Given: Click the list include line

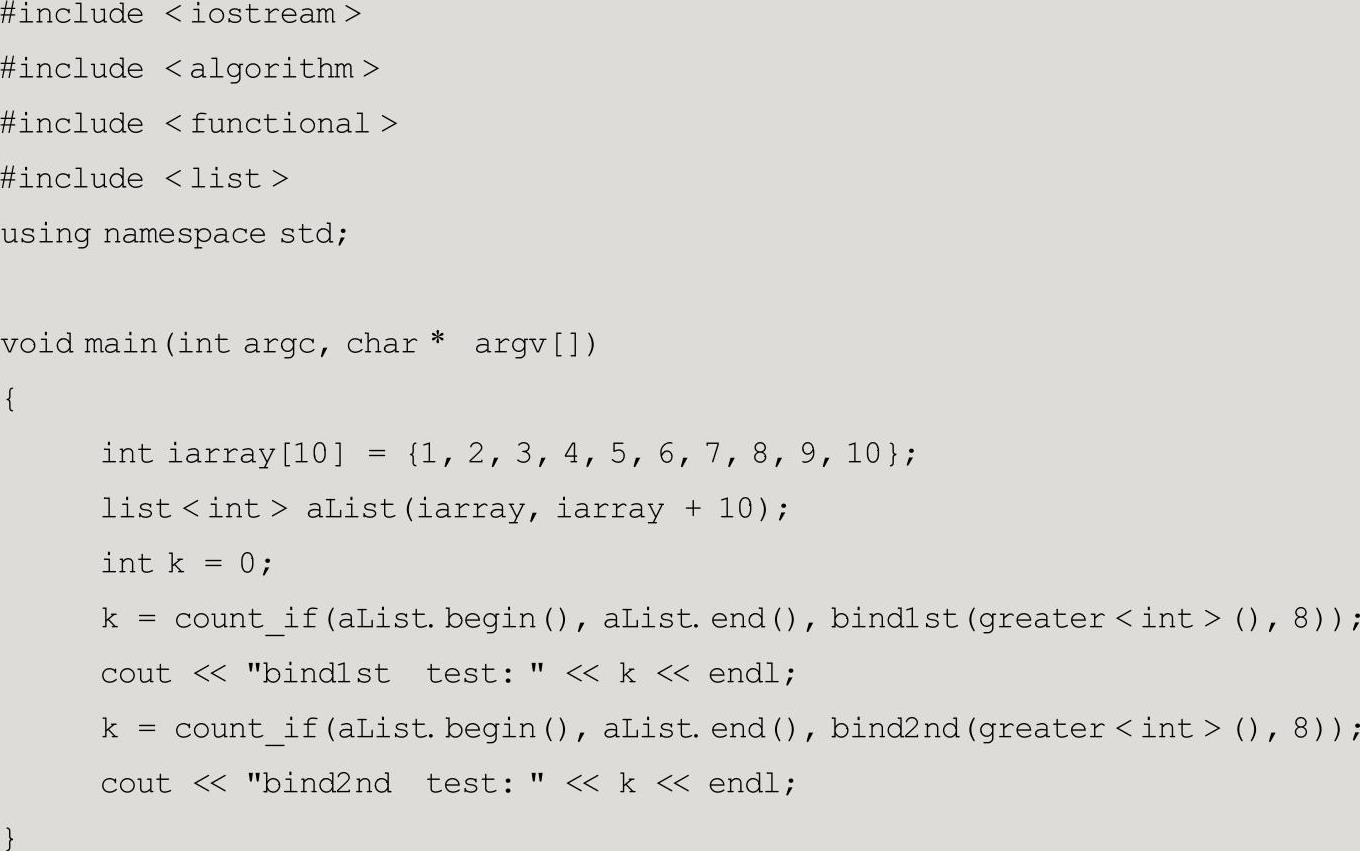Looking at the screenshot, I should pos(144,179).
